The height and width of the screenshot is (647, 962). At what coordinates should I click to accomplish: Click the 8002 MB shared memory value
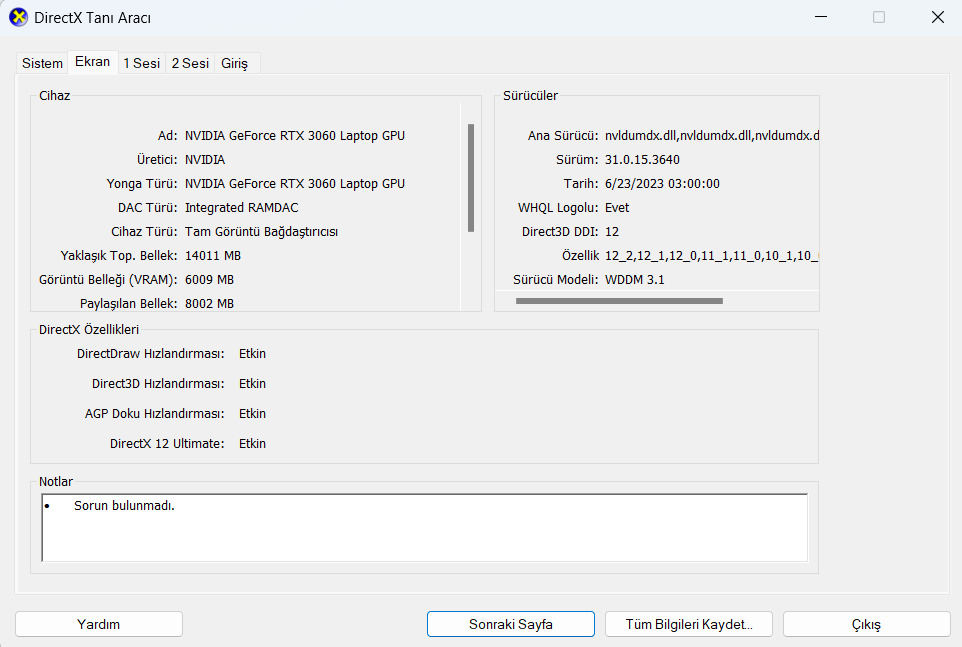[209, 303]
